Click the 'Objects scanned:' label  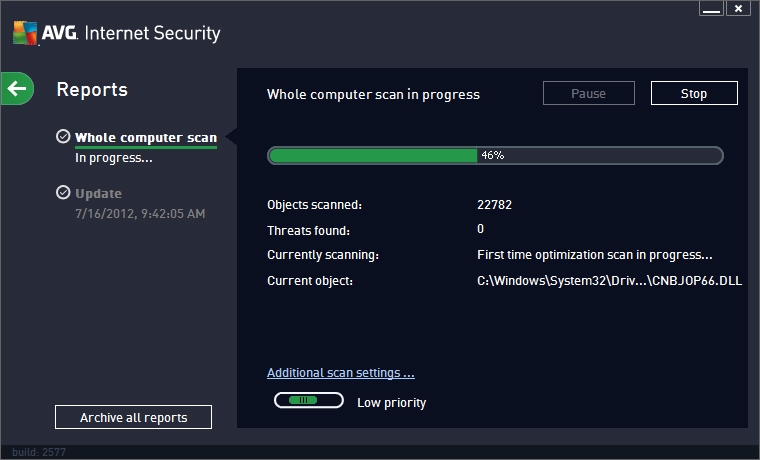tap(315, 205)
